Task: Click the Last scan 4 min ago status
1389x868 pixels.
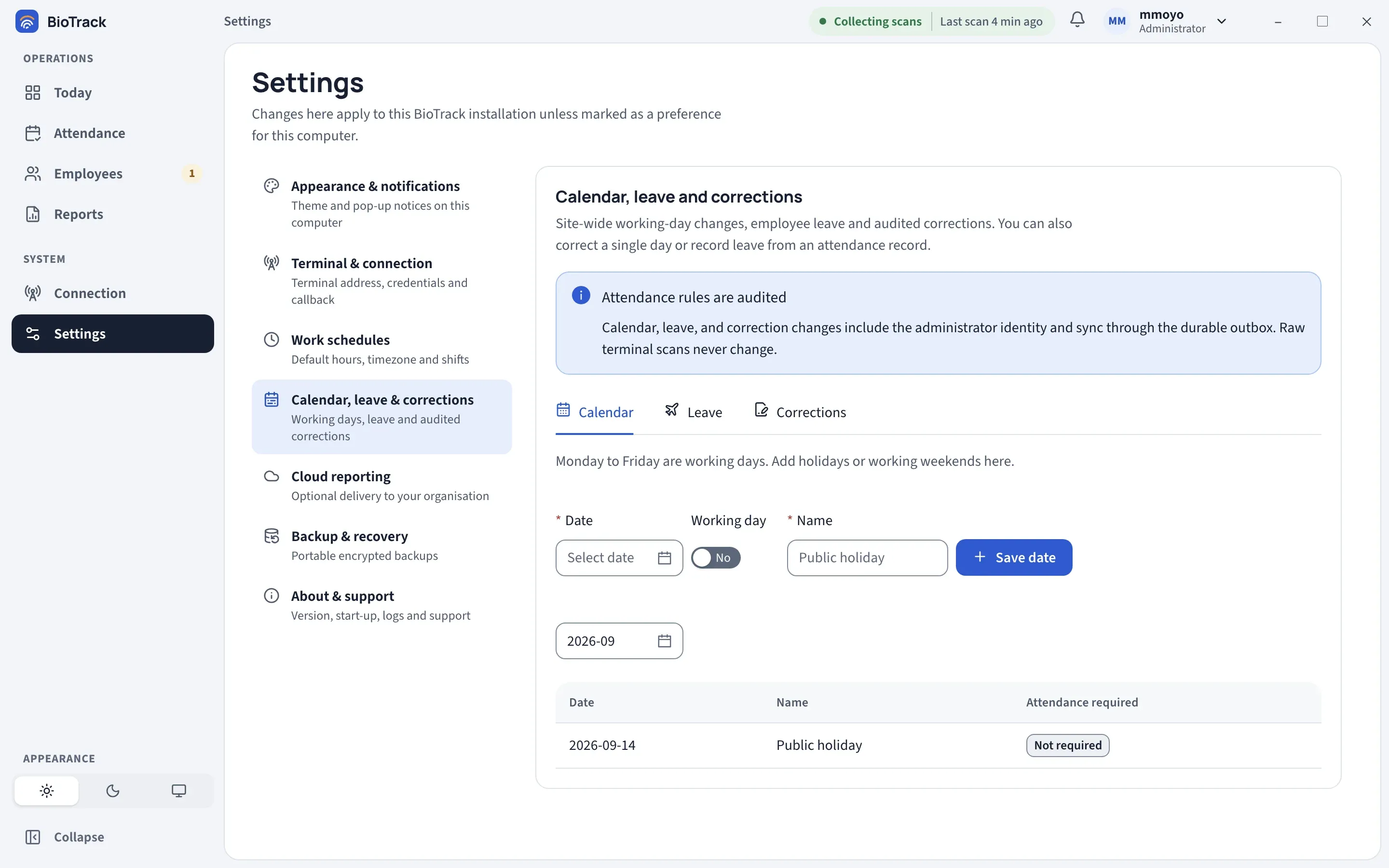Action: (x=991, y=21)
